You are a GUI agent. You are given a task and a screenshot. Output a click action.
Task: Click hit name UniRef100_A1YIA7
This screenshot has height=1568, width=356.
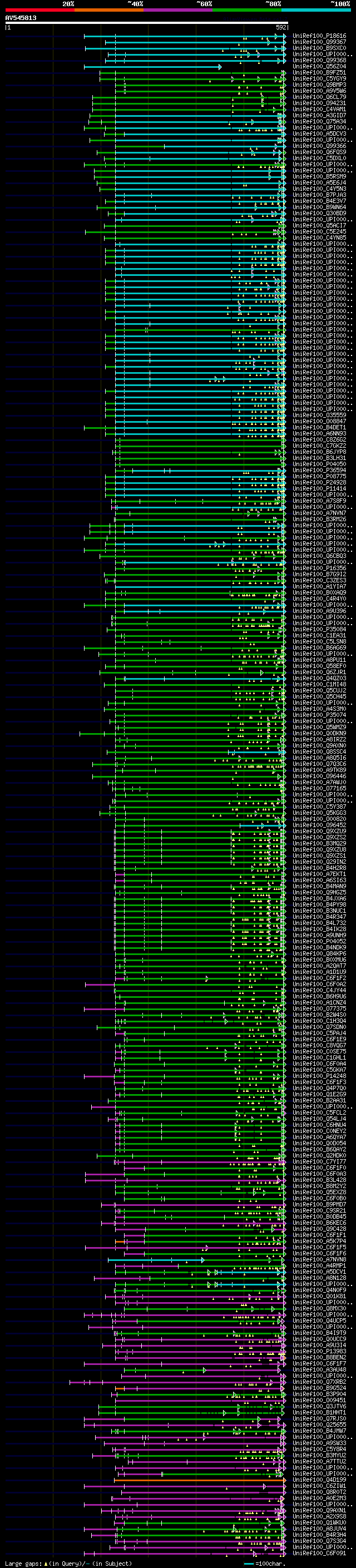pos(319,586)
